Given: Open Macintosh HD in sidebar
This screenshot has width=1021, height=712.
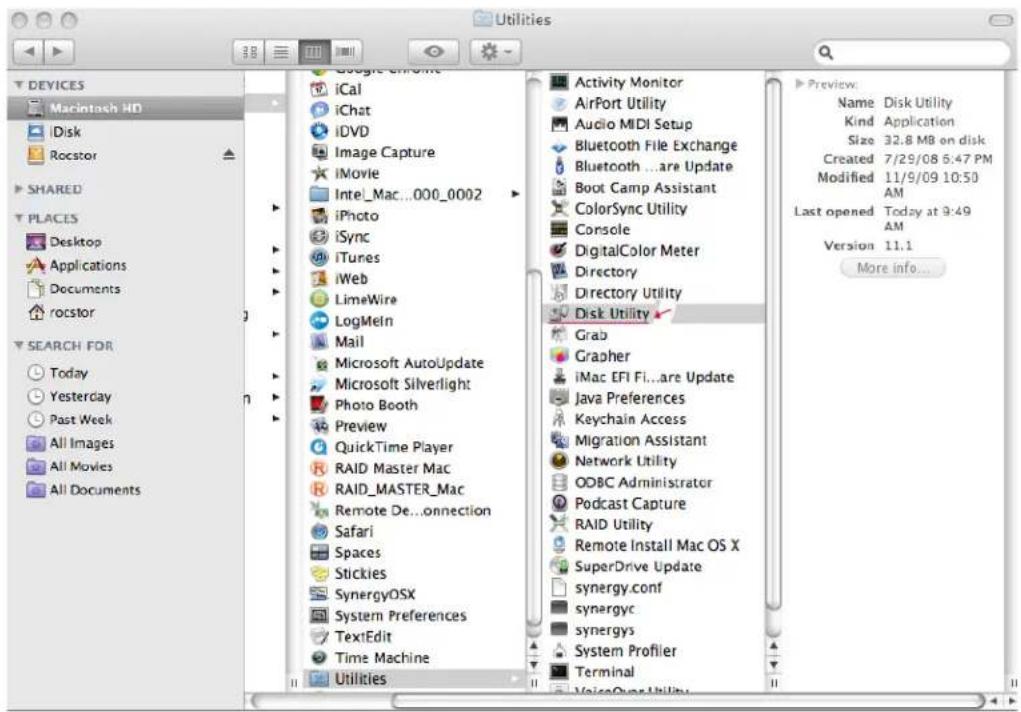Looking at the screenshot, I should (125, 107).
